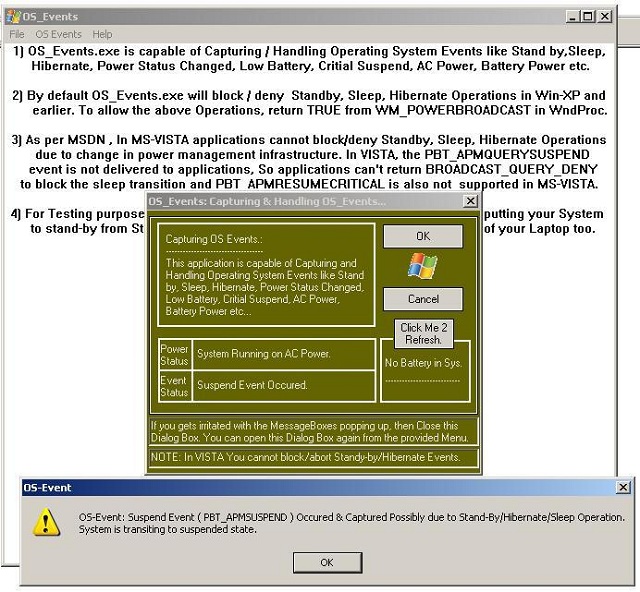The image size is (640, 592).
Task: Click the PBT_APMSUSPEND message text
Action: pyautogui.click(x=351, y=523)
